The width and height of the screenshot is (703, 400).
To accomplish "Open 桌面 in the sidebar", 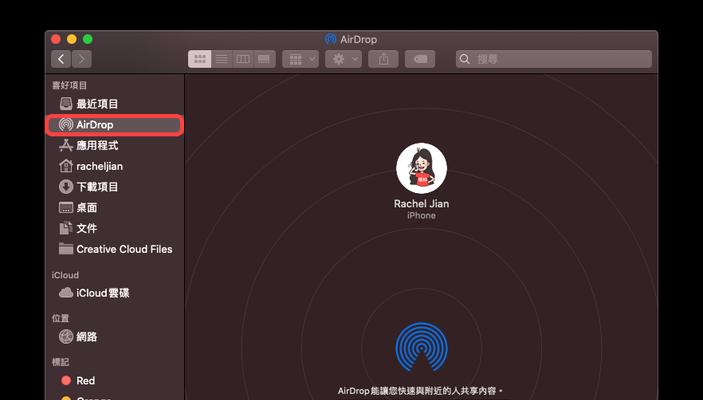I will coord(115,208).
